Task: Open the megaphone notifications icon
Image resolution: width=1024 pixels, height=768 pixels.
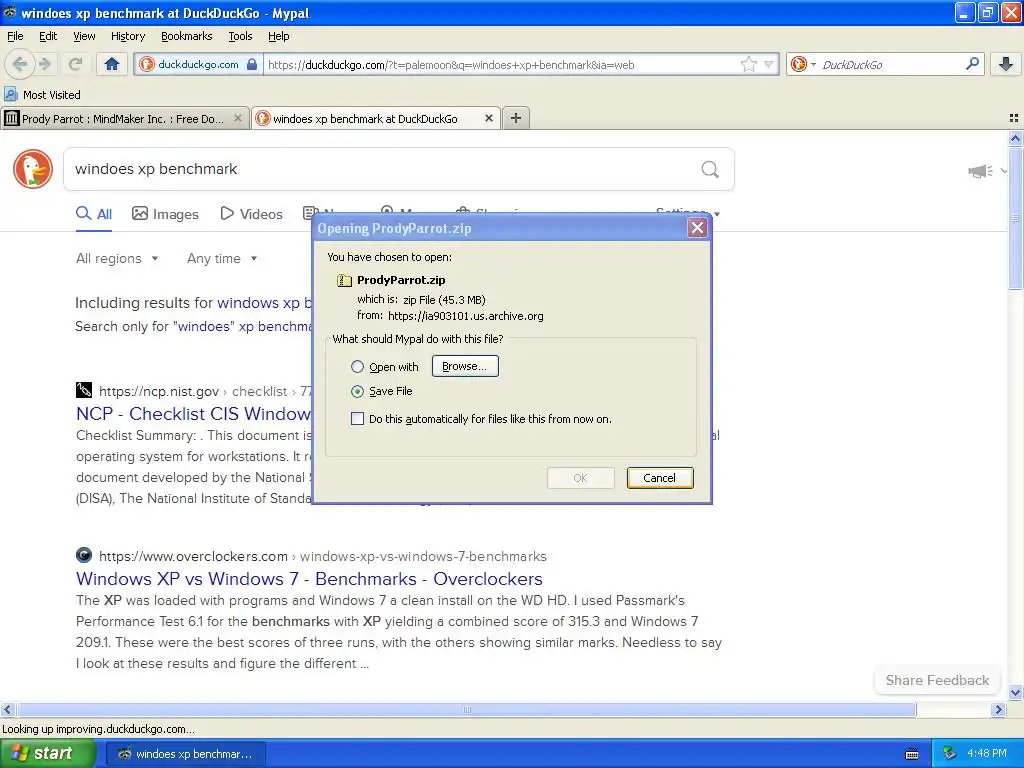Action: coord(980,171)
